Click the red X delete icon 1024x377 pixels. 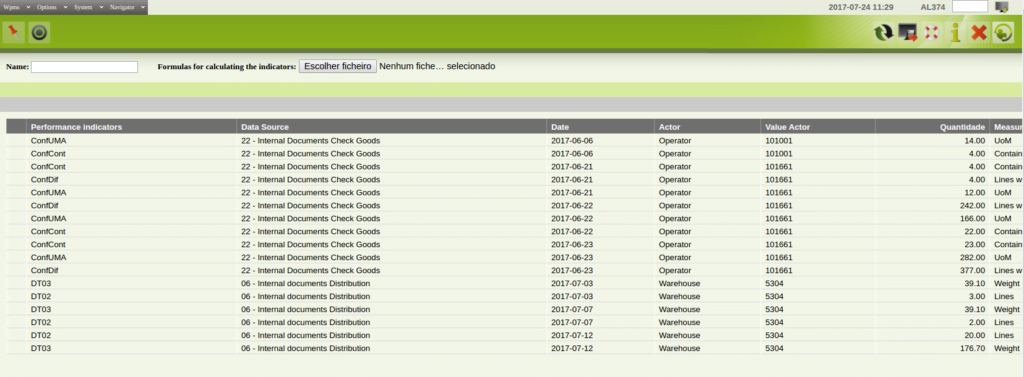[978, 33]
